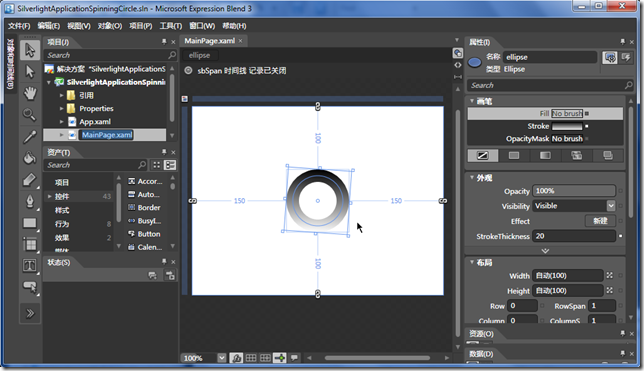Choose the Brush resources tab
The width and height of the screenshot is (644, 371).
tap(608, 155)
